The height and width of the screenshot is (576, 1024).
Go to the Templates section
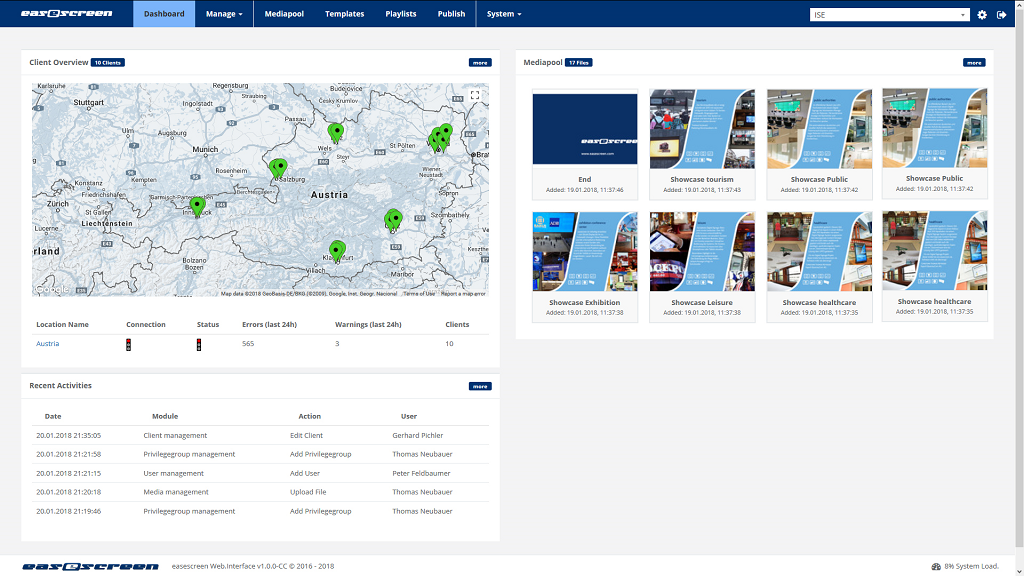coord(344,14)
